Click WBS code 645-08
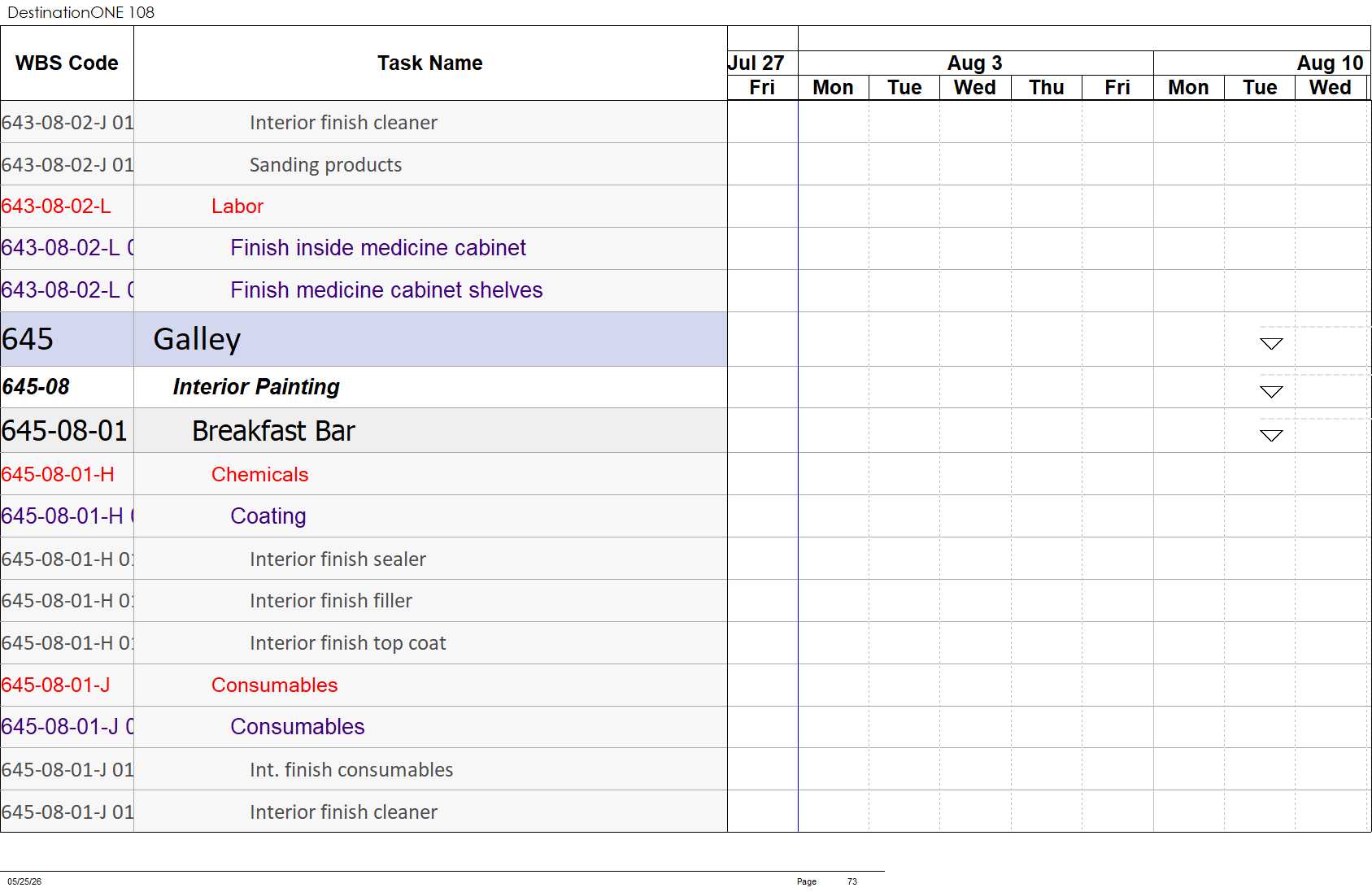Image resolution: width=1372 pixels, height=892 pixels. point(36,387)
